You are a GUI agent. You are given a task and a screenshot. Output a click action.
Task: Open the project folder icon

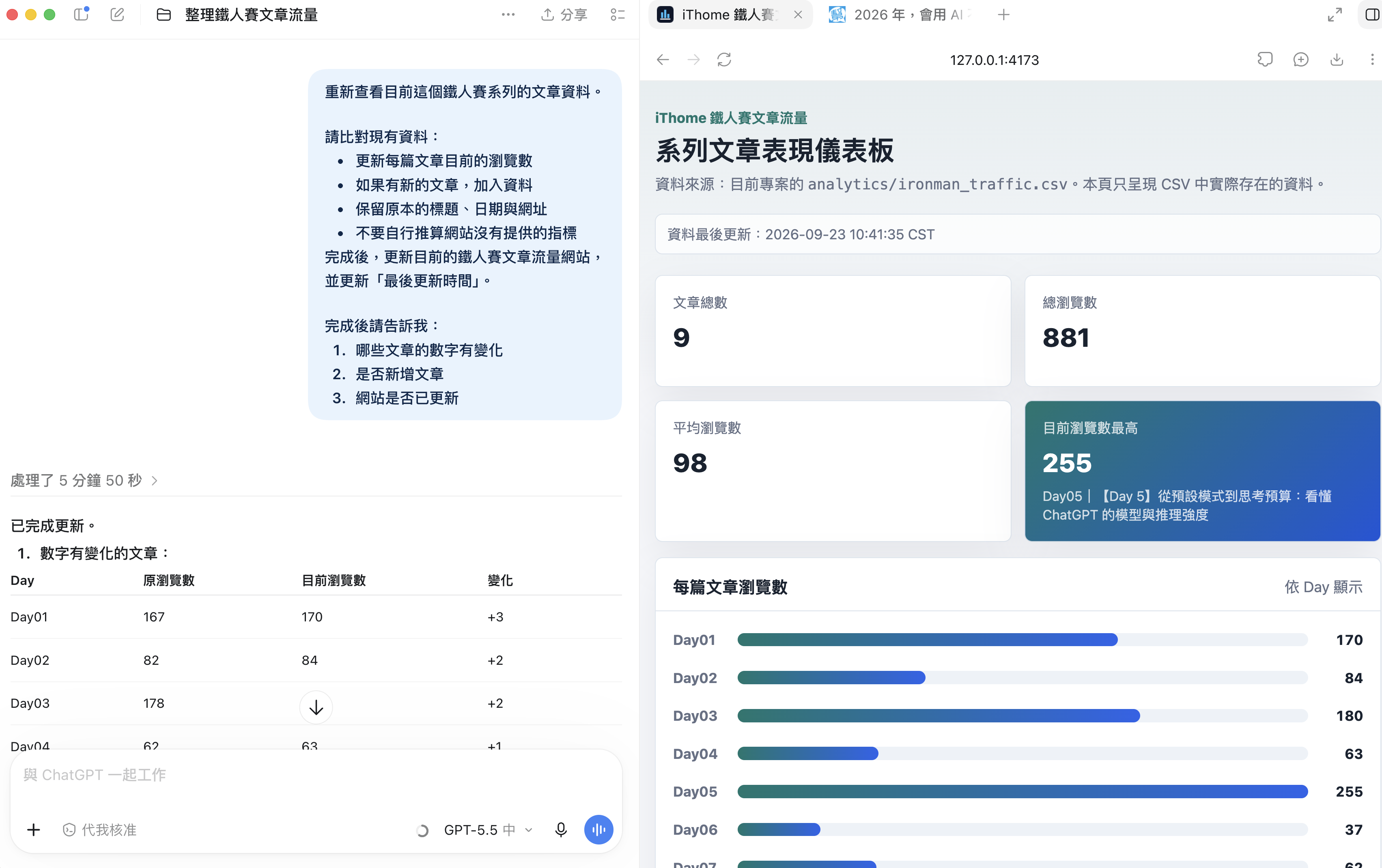164,15
